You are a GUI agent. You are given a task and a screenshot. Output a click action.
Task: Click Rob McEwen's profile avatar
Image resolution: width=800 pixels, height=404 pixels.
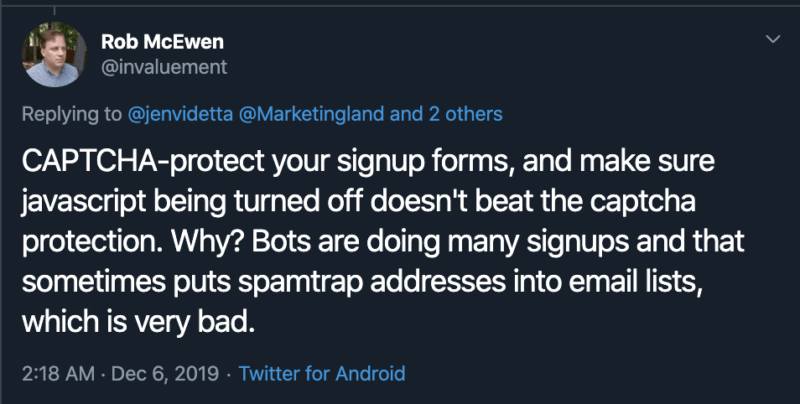point(50,54)
